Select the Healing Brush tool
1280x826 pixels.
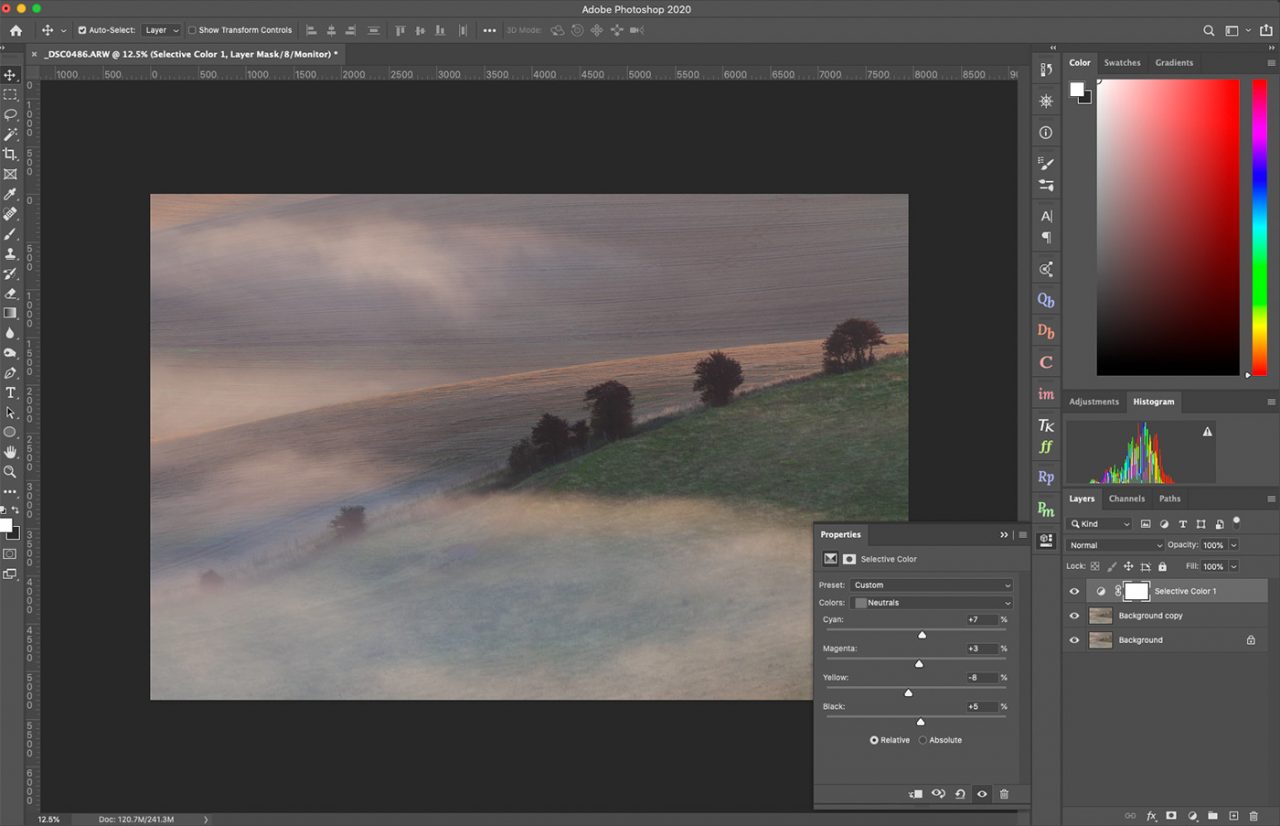(11, 214)
